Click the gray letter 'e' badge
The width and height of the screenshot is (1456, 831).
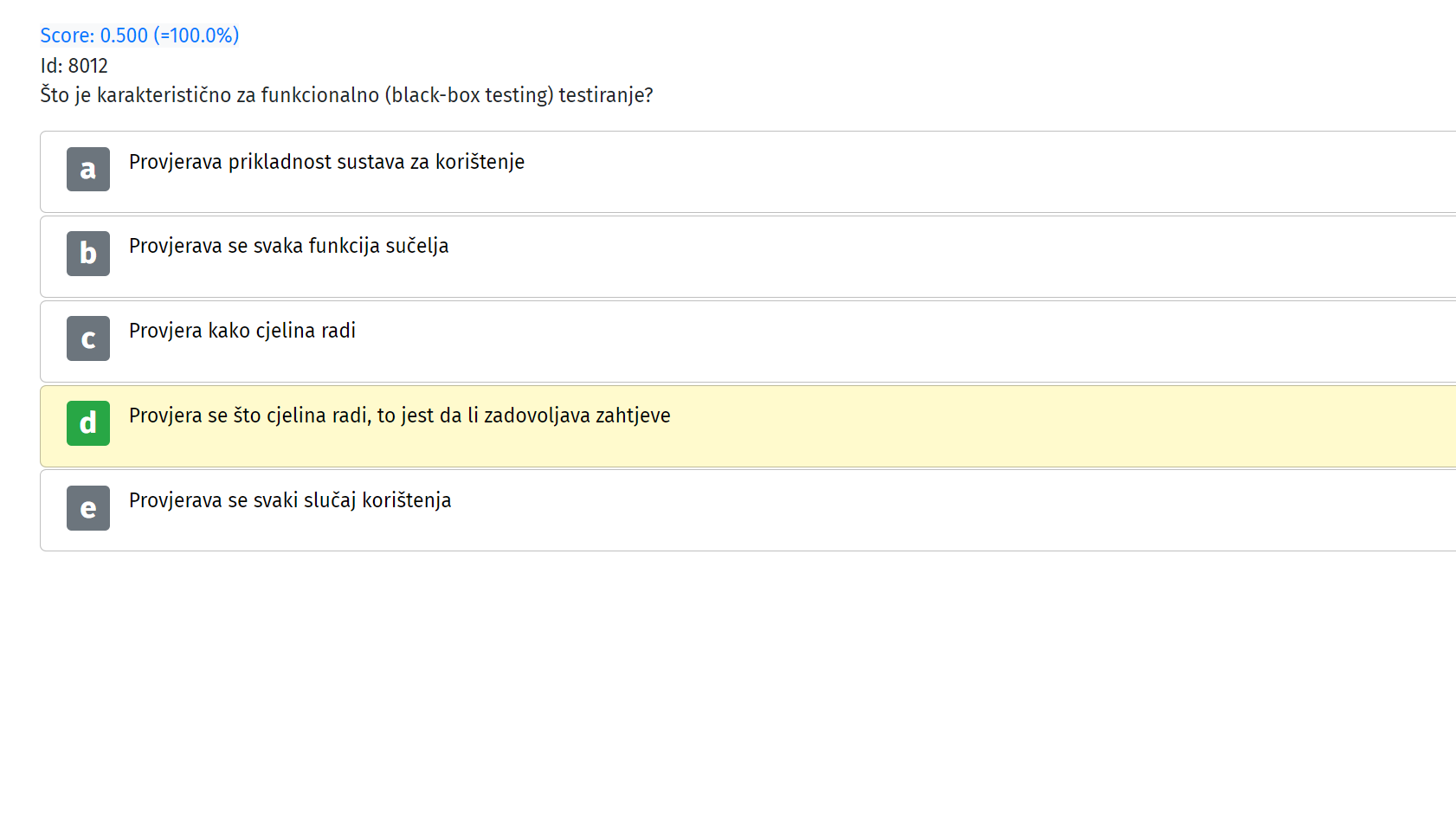point(88,508)
